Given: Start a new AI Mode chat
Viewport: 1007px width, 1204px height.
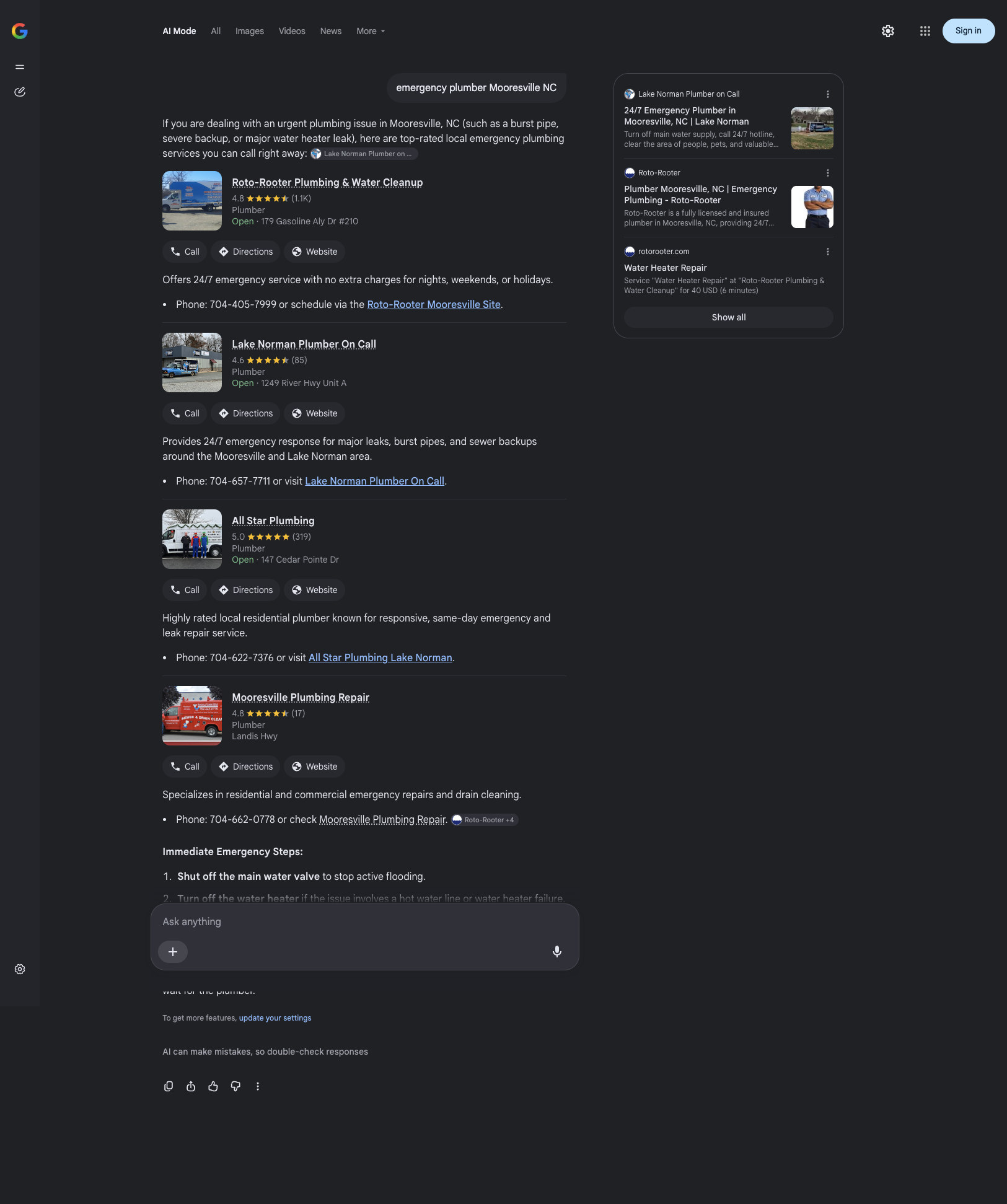Looking at the screenshot, I should 20,92.
